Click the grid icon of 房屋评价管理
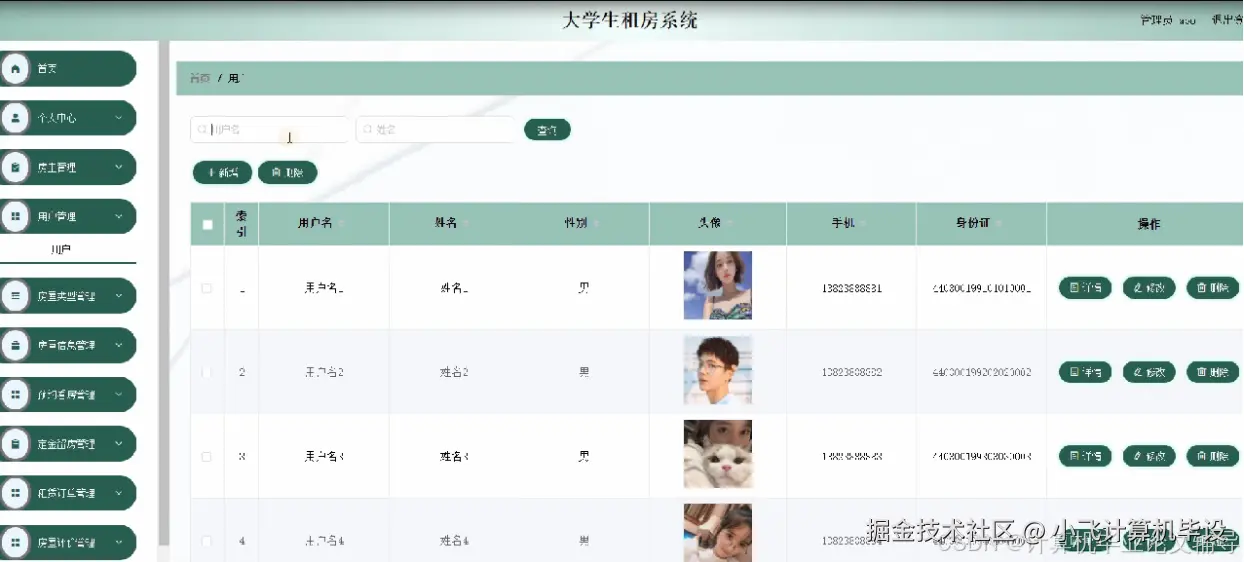The height and width of the screenshot is (562, 1244). pos(15,543)
